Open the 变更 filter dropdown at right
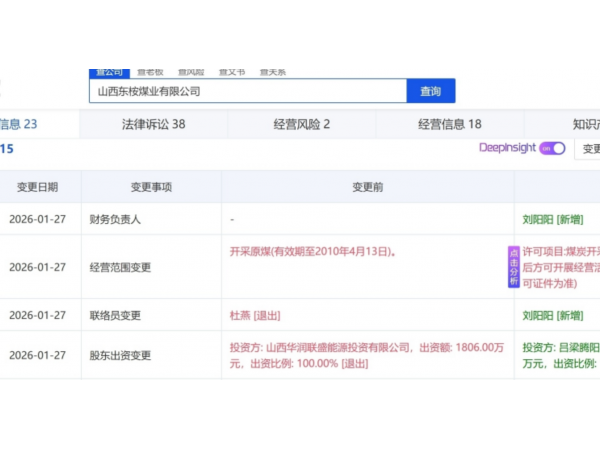The image size is (600, 450). pos(590,148)
